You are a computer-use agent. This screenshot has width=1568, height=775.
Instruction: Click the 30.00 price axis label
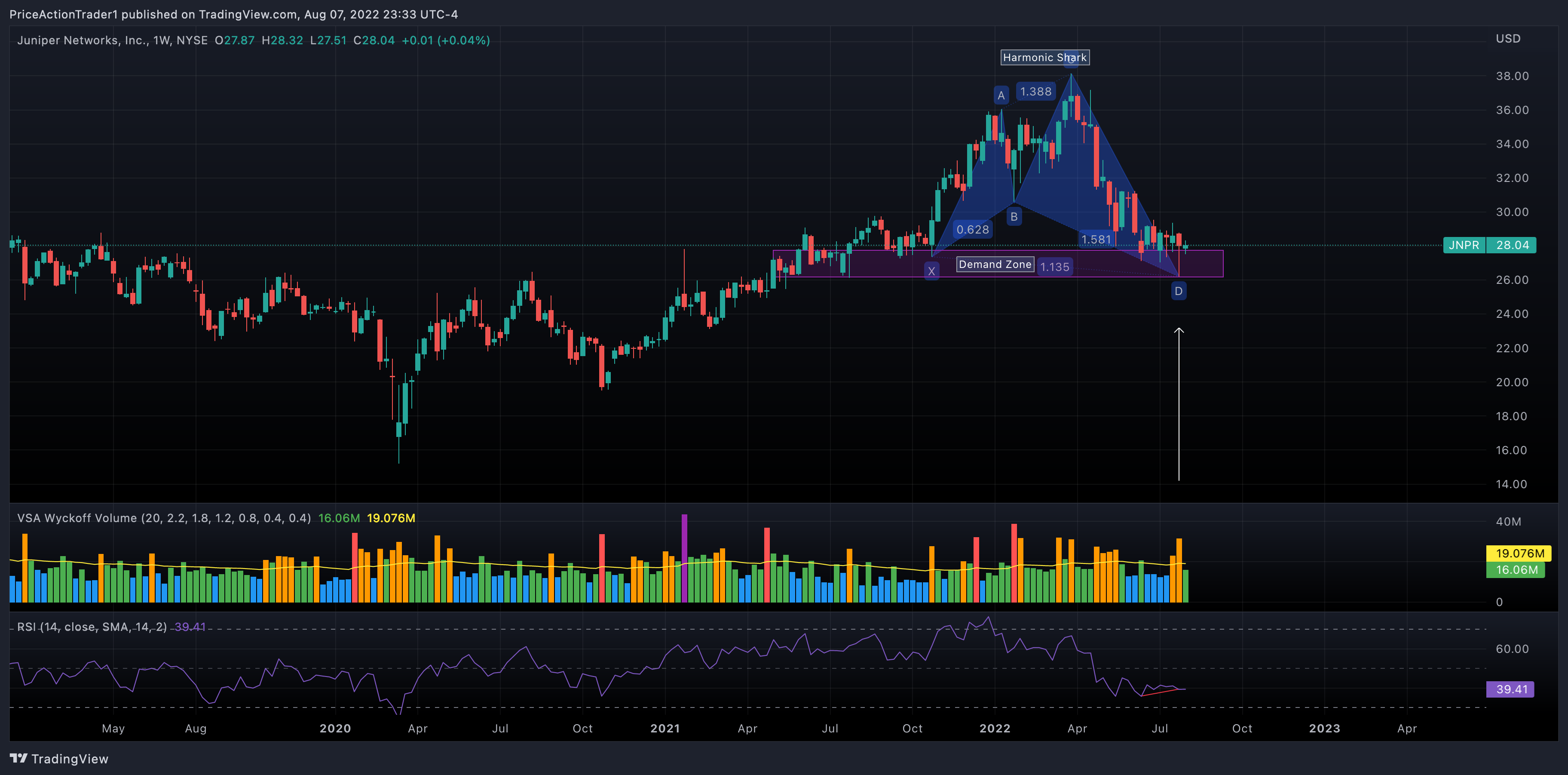pos(1512,212)
